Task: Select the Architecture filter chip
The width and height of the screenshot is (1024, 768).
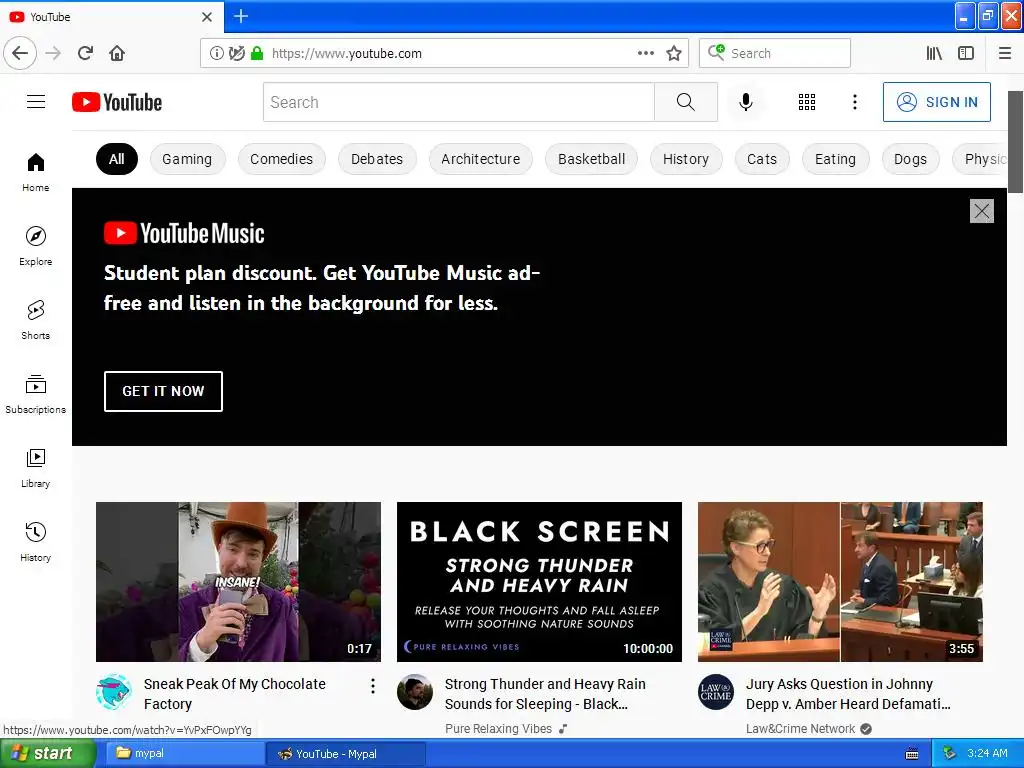Action: 481,159
